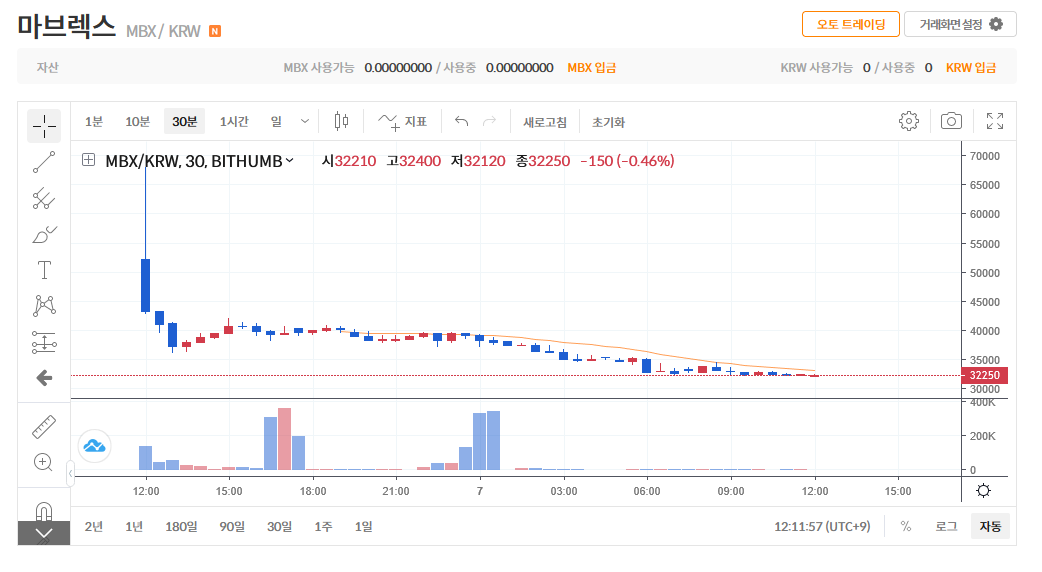The width and height of the screenshot is (1042, 572).
Task: Click the back arrow in left toolbar
Action: click(44, 378)
